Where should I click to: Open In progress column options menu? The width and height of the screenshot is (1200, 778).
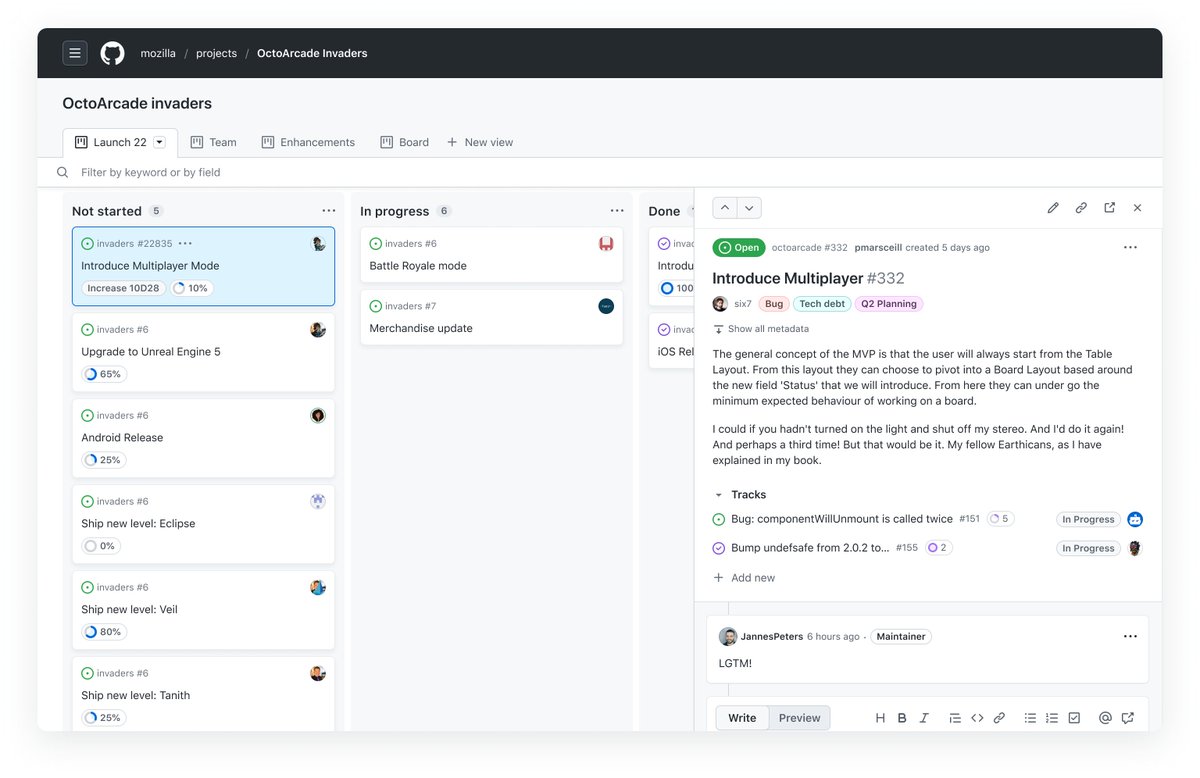point(618,211)
